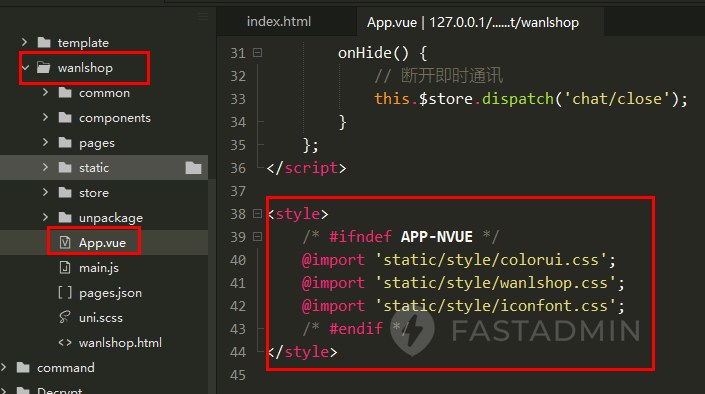The image size is (705, 394).
Task: Fold the onHide block on line 31
Action: click(x=257, y=53)
